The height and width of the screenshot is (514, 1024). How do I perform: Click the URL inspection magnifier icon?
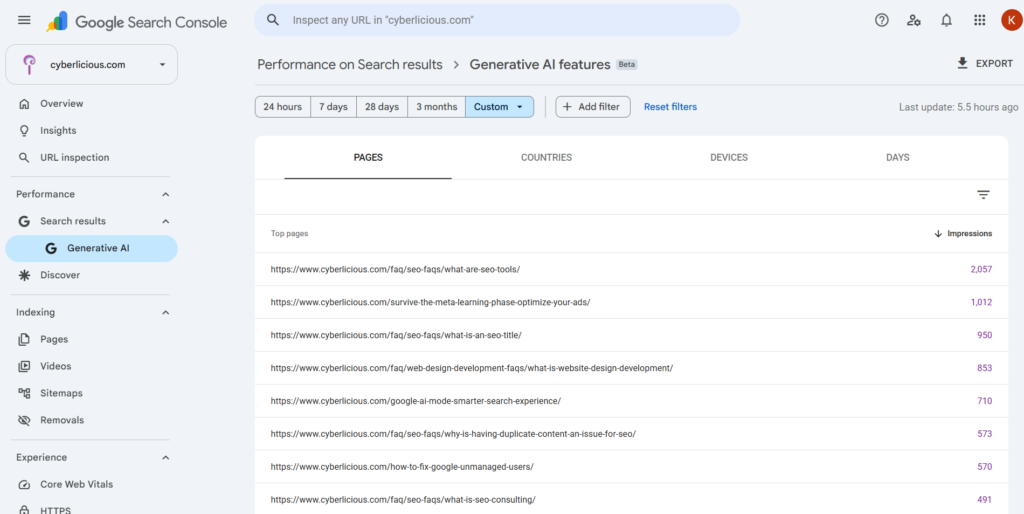[24, 157]
